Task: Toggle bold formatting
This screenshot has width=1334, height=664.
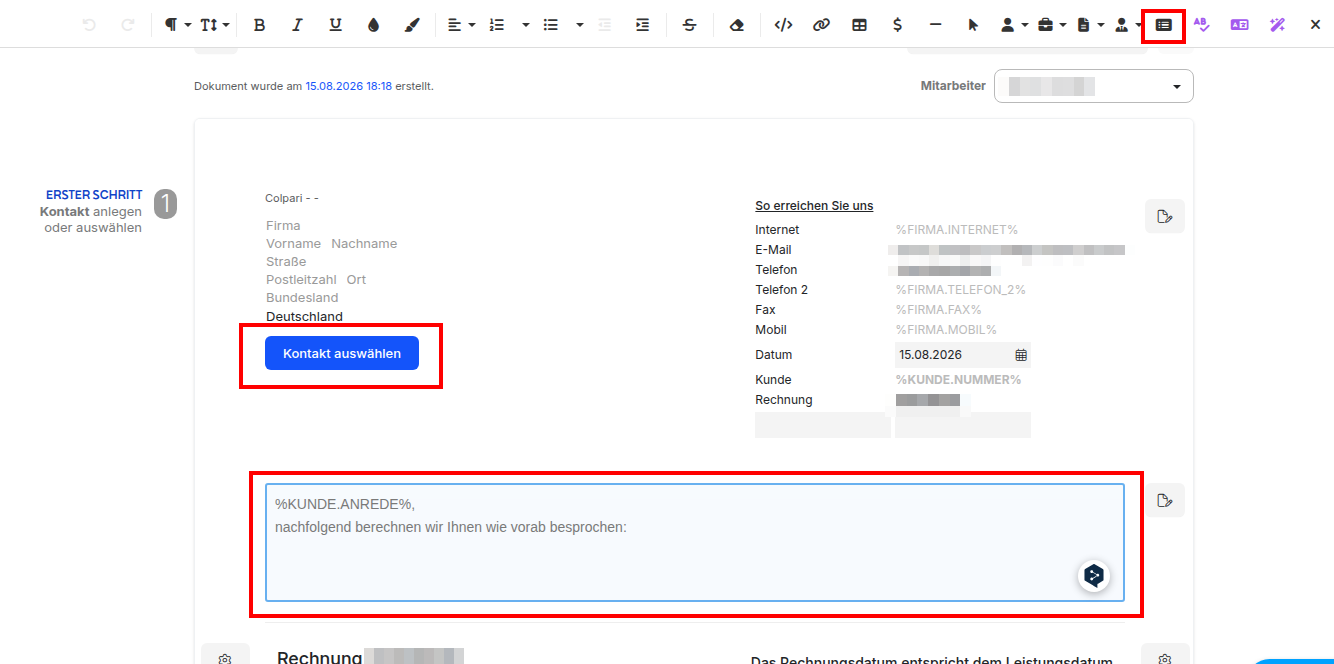Action: click(259, 25)
